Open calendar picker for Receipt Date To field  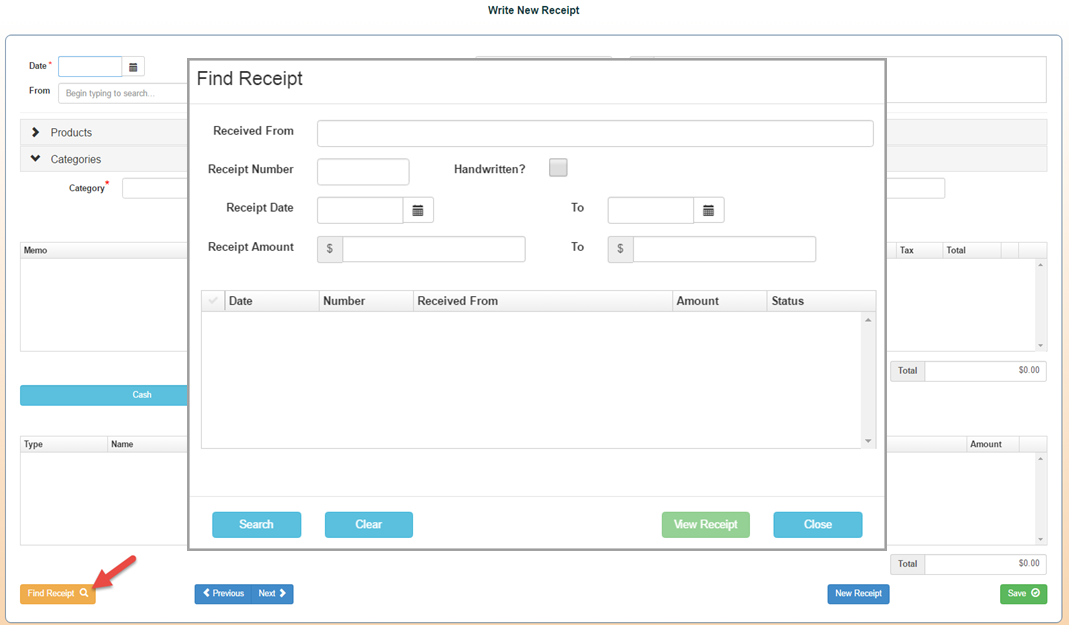(708, 210)
